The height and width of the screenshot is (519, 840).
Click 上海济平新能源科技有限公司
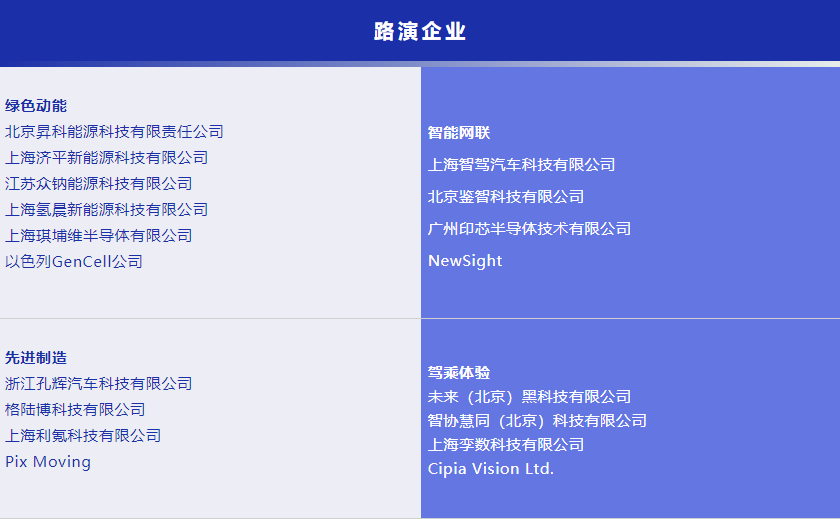point(106,158)
